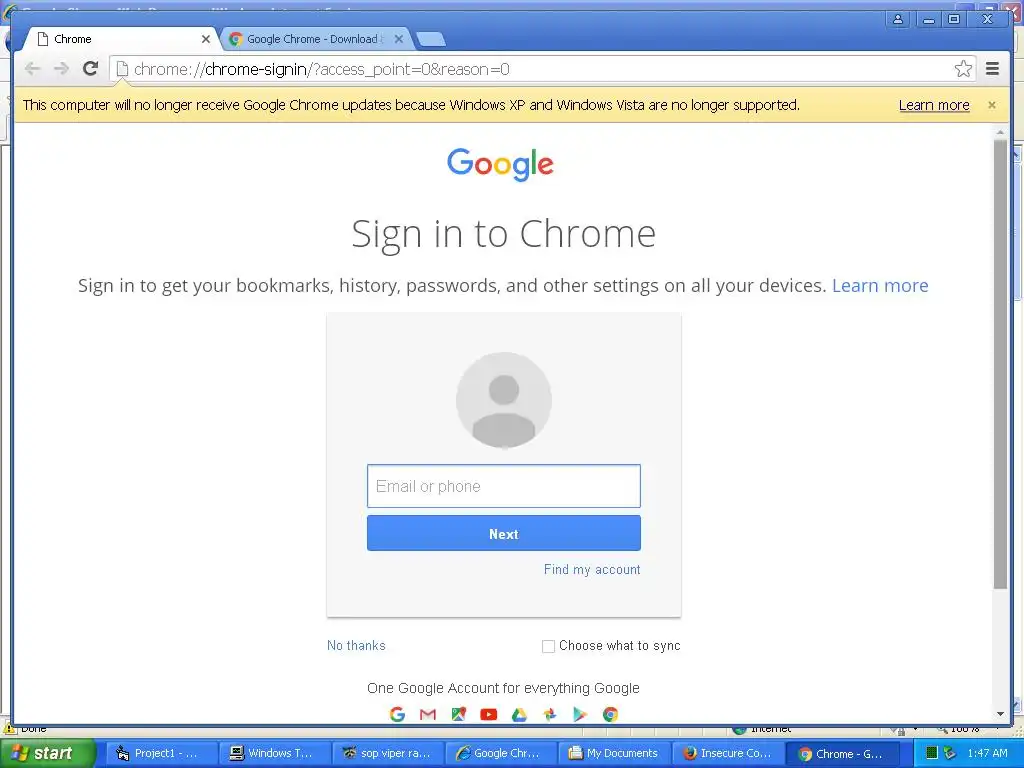The height and width of the screenshot is (768, 1024).
Task: Click the Google logo
Action: [x=500, y=163]
